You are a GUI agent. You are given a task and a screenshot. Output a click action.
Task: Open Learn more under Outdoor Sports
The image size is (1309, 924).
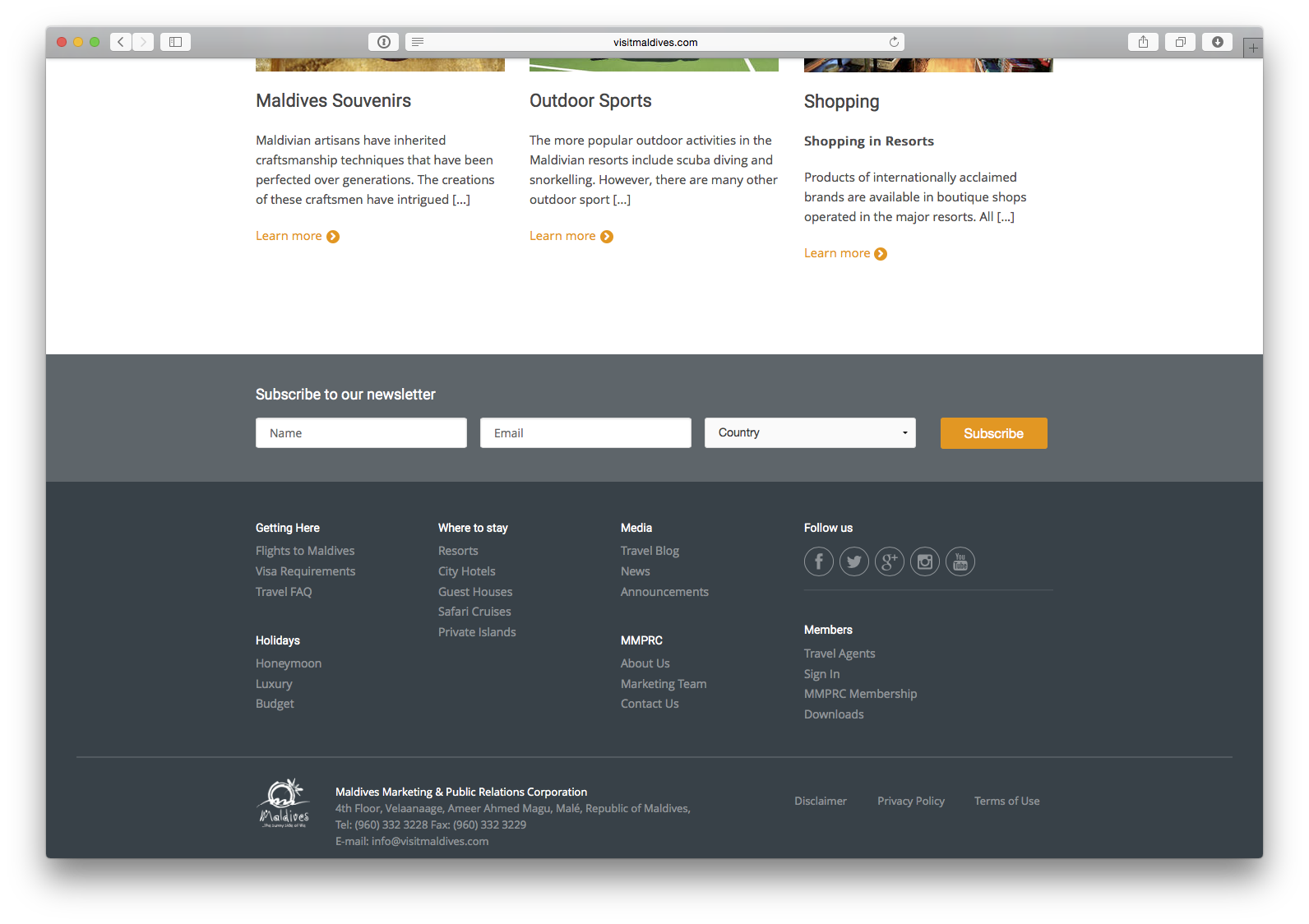click(x=562, y=236)
